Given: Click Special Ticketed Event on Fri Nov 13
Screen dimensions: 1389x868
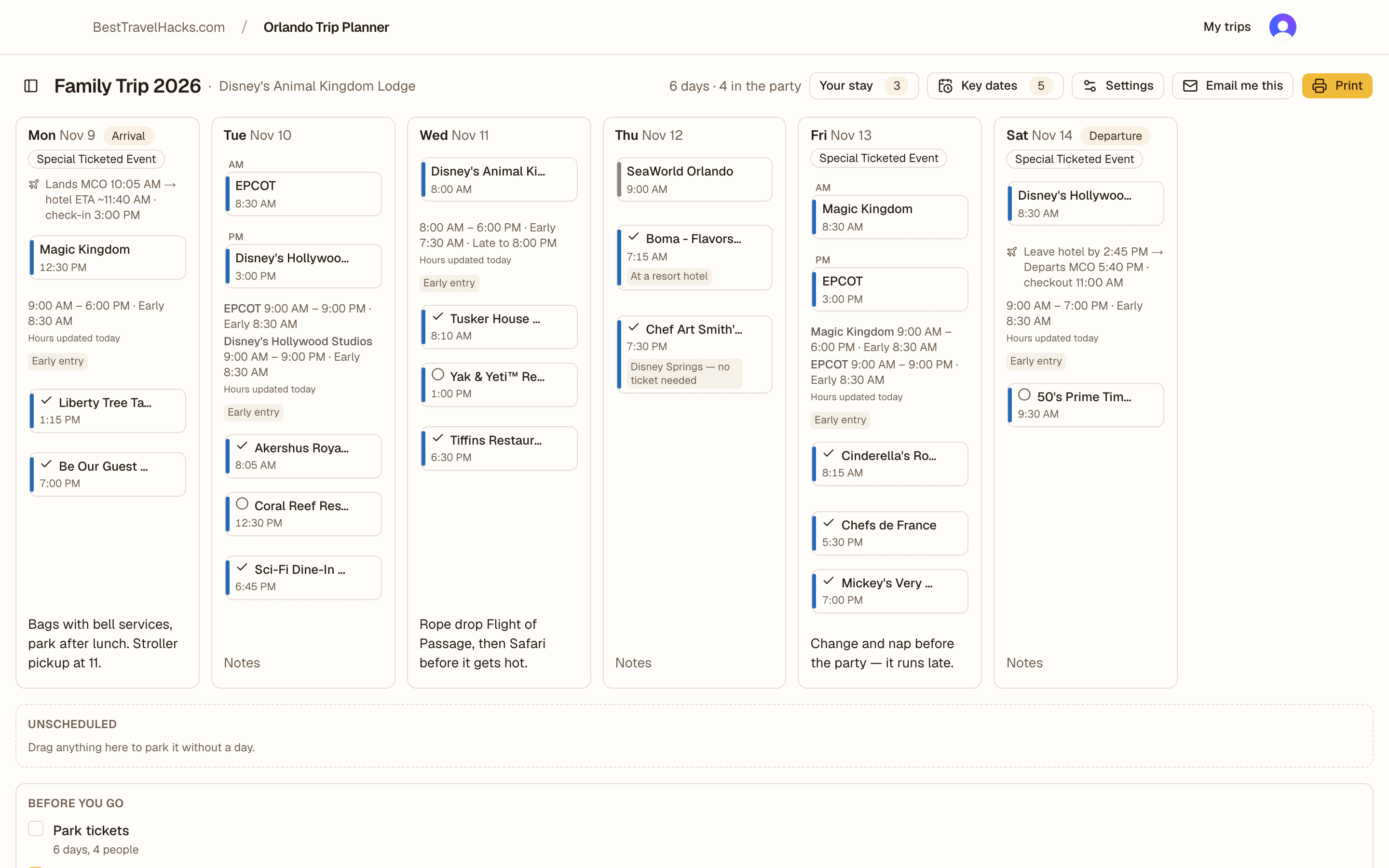Looking at the screenshot, I should (x=879, y=159).
